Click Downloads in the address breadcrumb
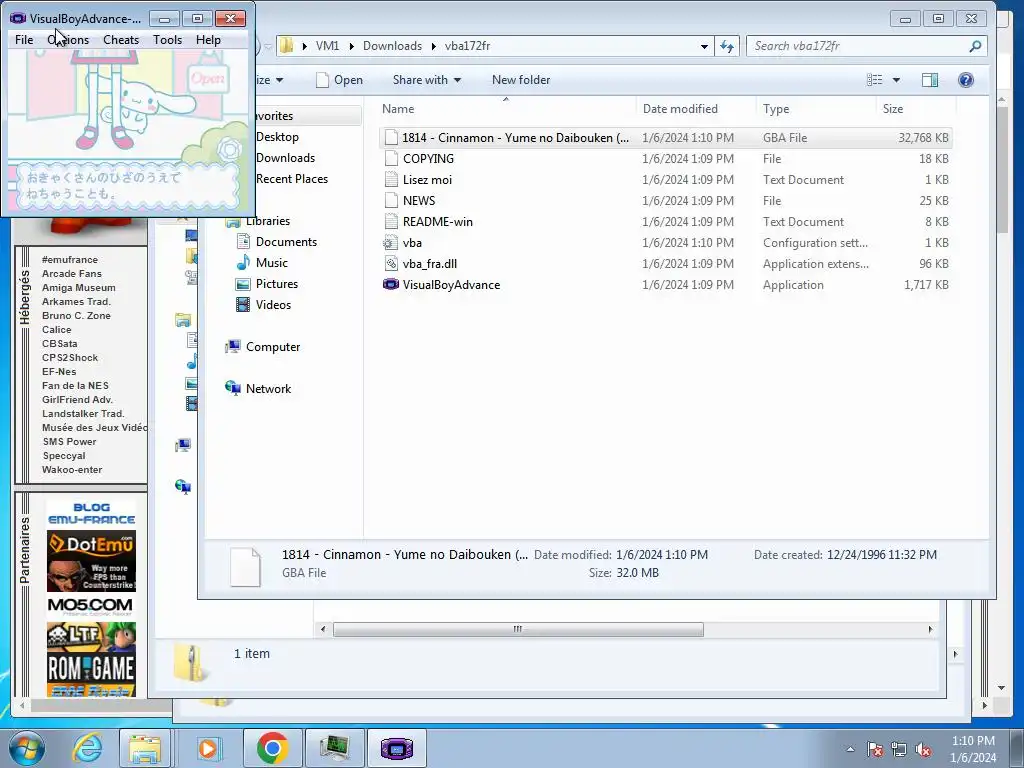Viewport: 1024px width, 768px height. tap(392, 46)
